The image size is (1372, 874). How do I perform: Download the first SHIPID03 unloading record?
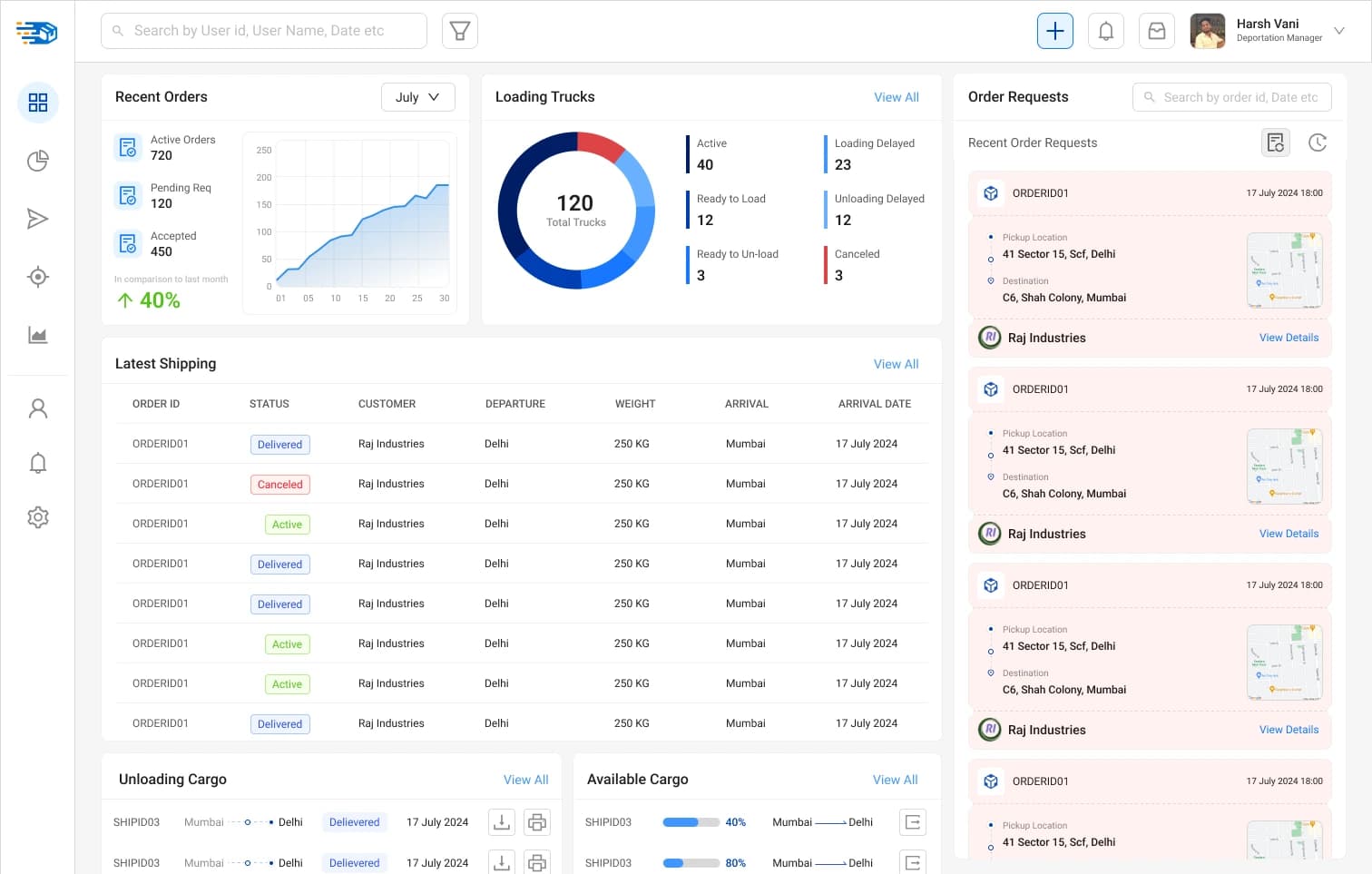pos(501,821)
